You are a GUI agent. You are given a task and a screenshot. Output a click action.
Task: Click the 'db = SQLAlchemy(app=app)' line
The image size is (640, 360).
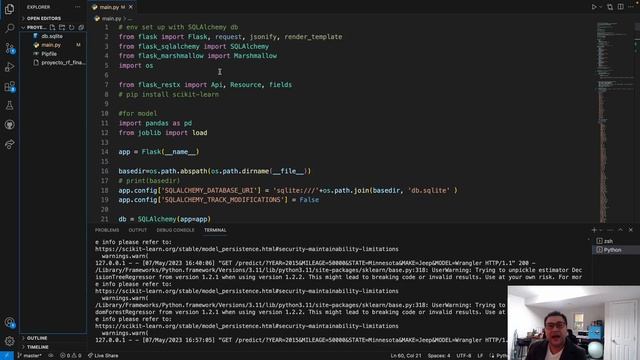click(164, 219)
